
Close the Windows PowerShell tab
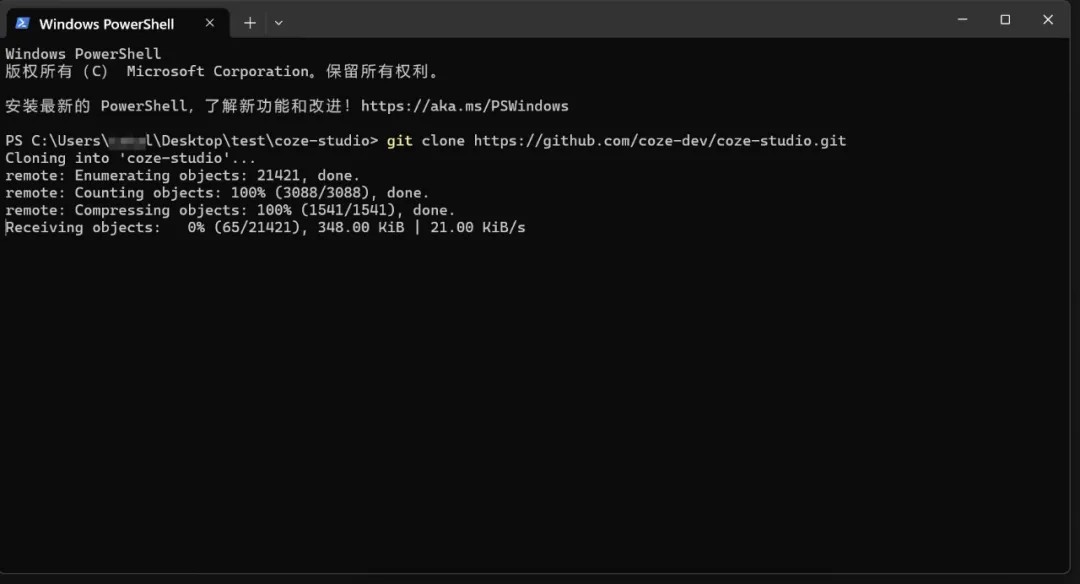[210, 23]
